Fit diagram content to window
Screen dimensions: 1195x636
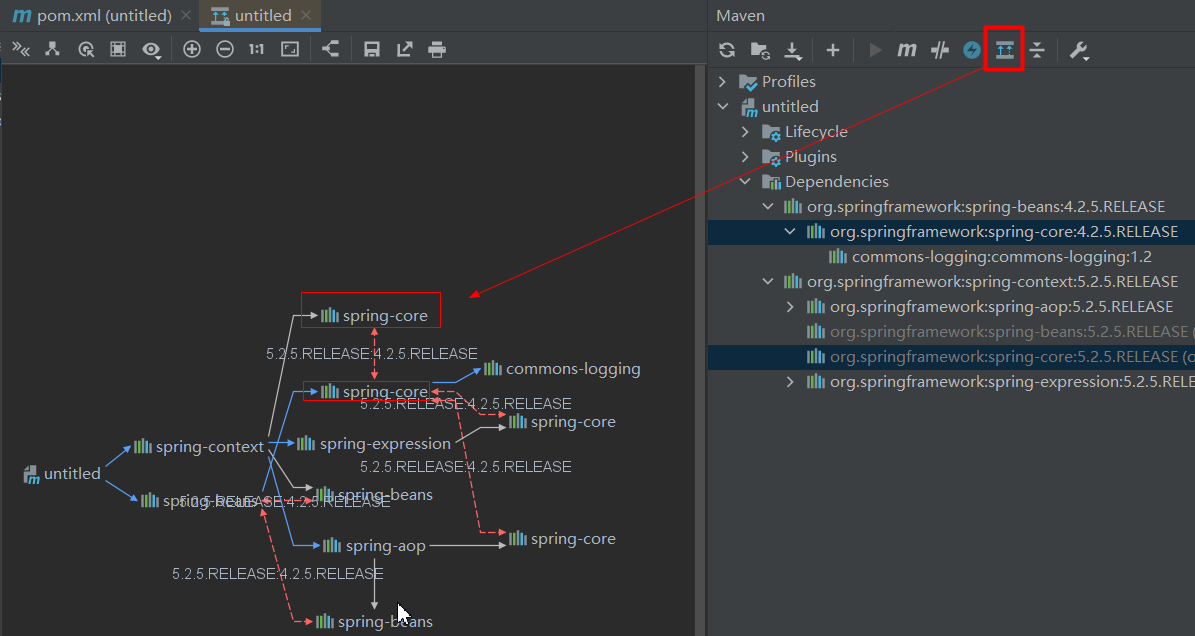(x=290, y=50)
